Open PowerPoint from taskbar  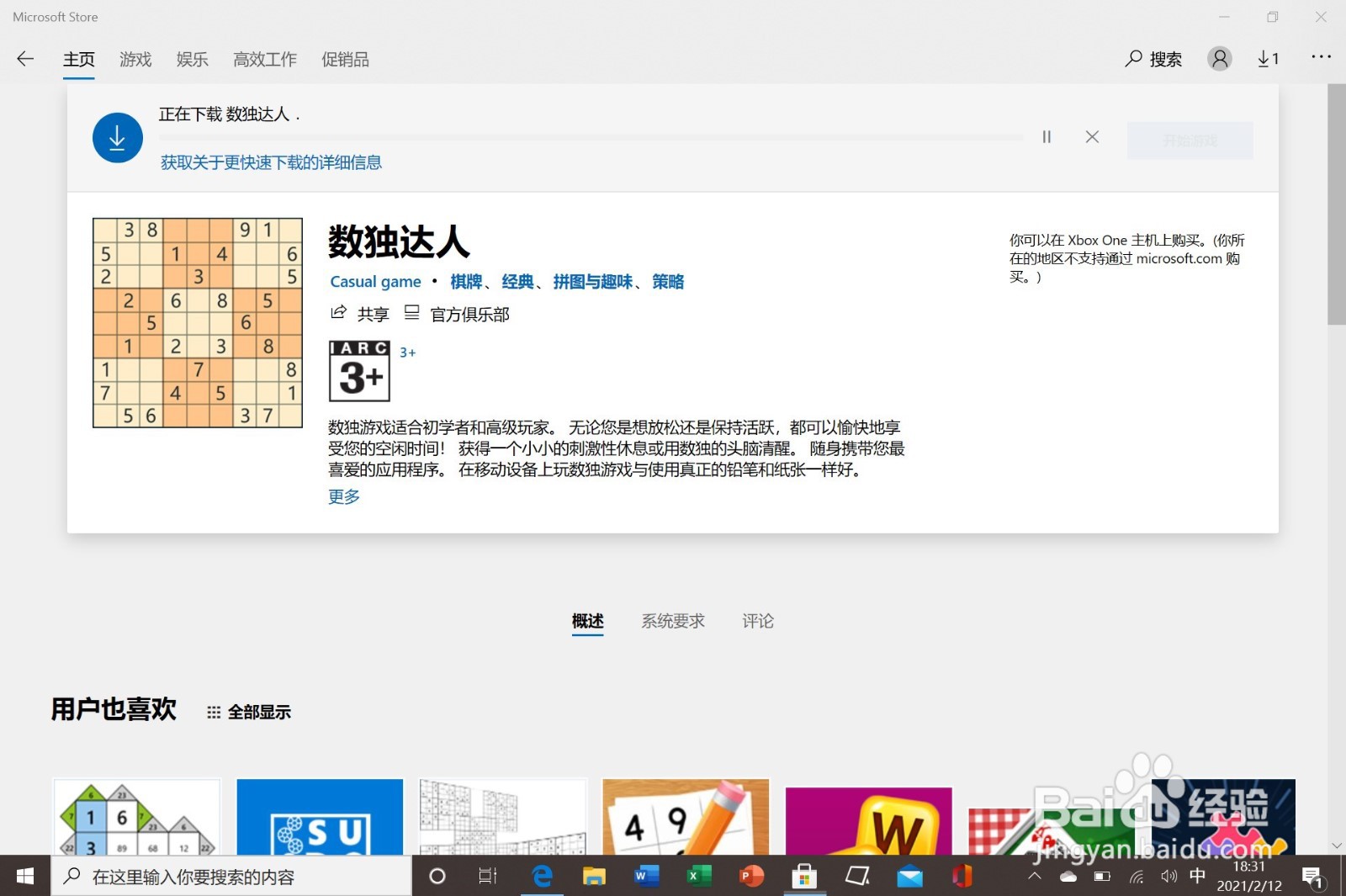751,877
